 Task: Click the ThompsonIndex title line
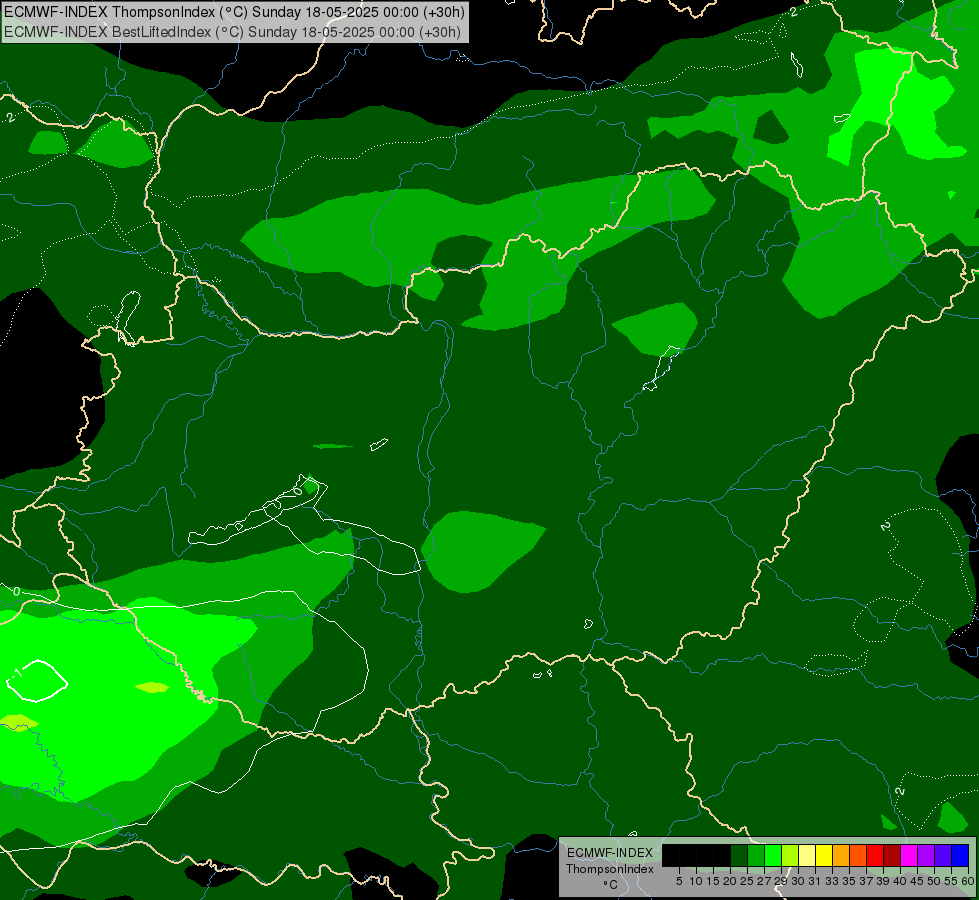click(234, 12)
